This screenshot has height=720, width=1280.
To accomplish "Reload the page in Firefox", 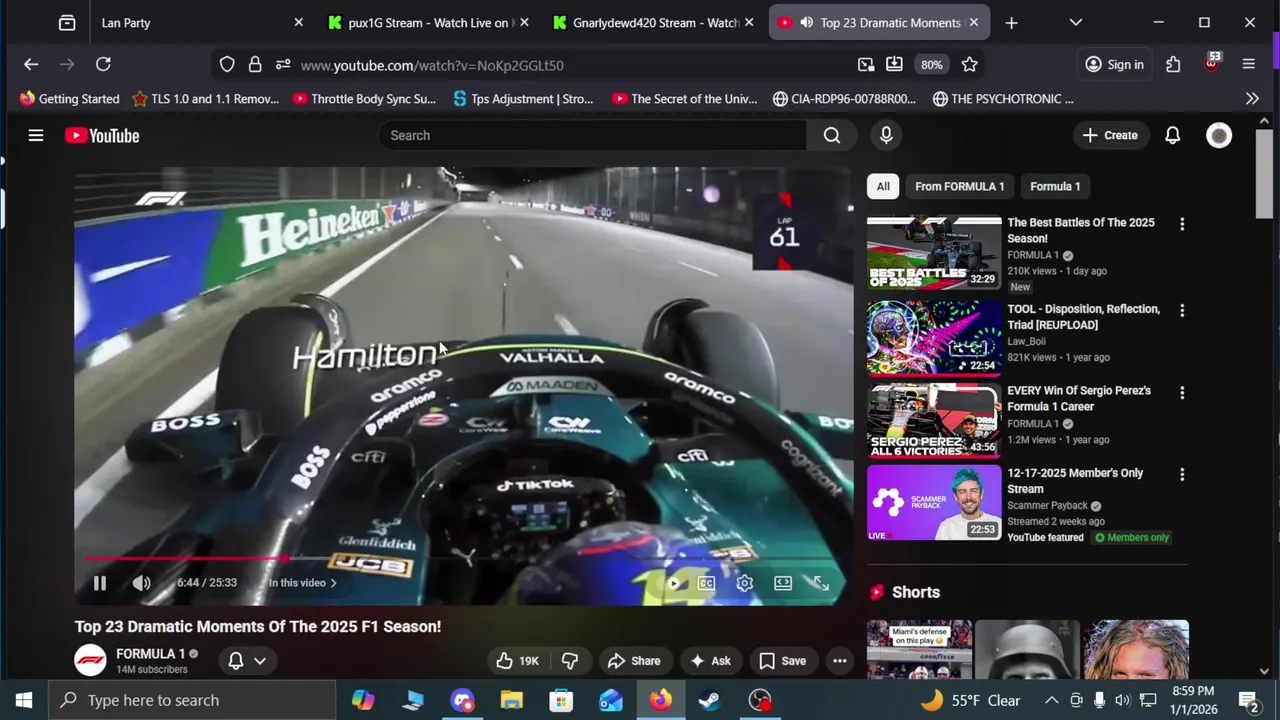I will click(x=103, y=64).
